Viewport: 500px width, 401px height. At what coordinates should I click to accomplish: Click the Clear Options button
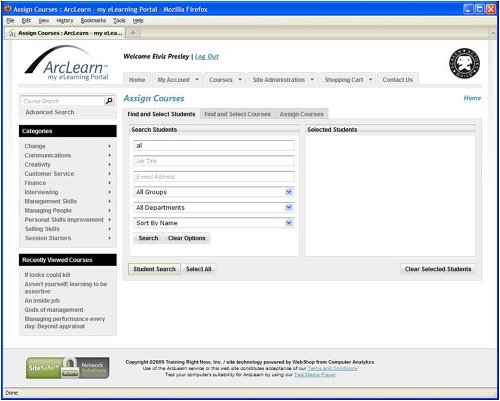point(187,238)
